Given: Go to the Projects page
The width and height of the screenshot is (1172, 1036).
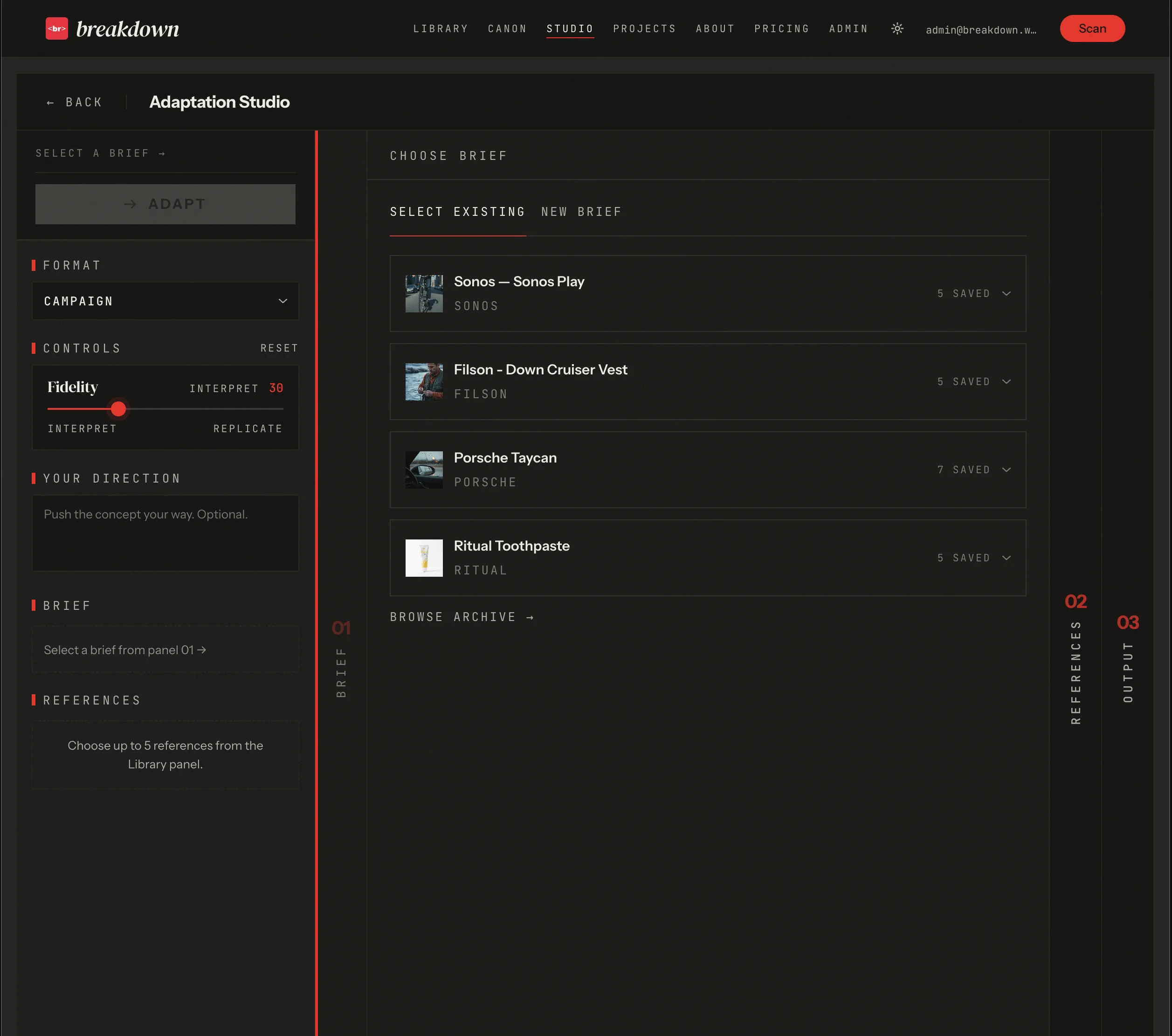Looking at the screenshot, I should (x=644, y=28).
